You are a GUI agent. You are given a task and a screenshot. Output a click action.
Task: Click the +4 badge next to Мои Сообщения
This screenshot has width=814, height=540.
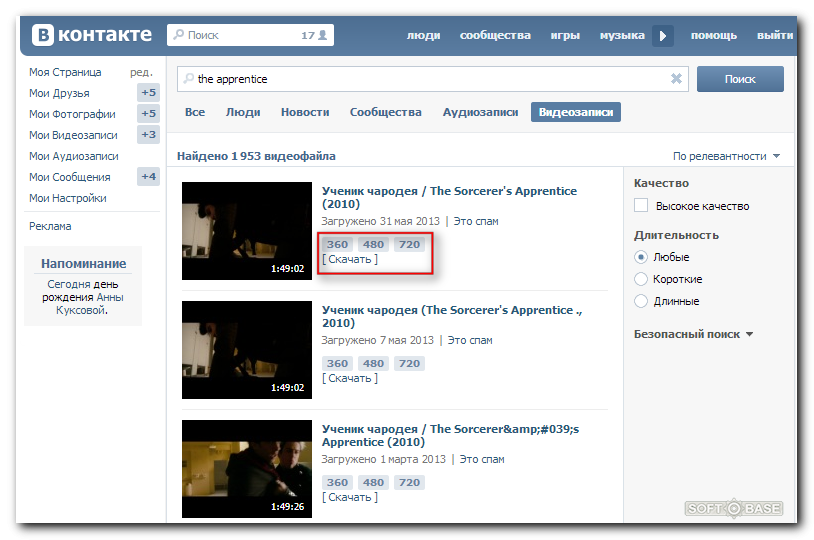(x=148, y=177)
